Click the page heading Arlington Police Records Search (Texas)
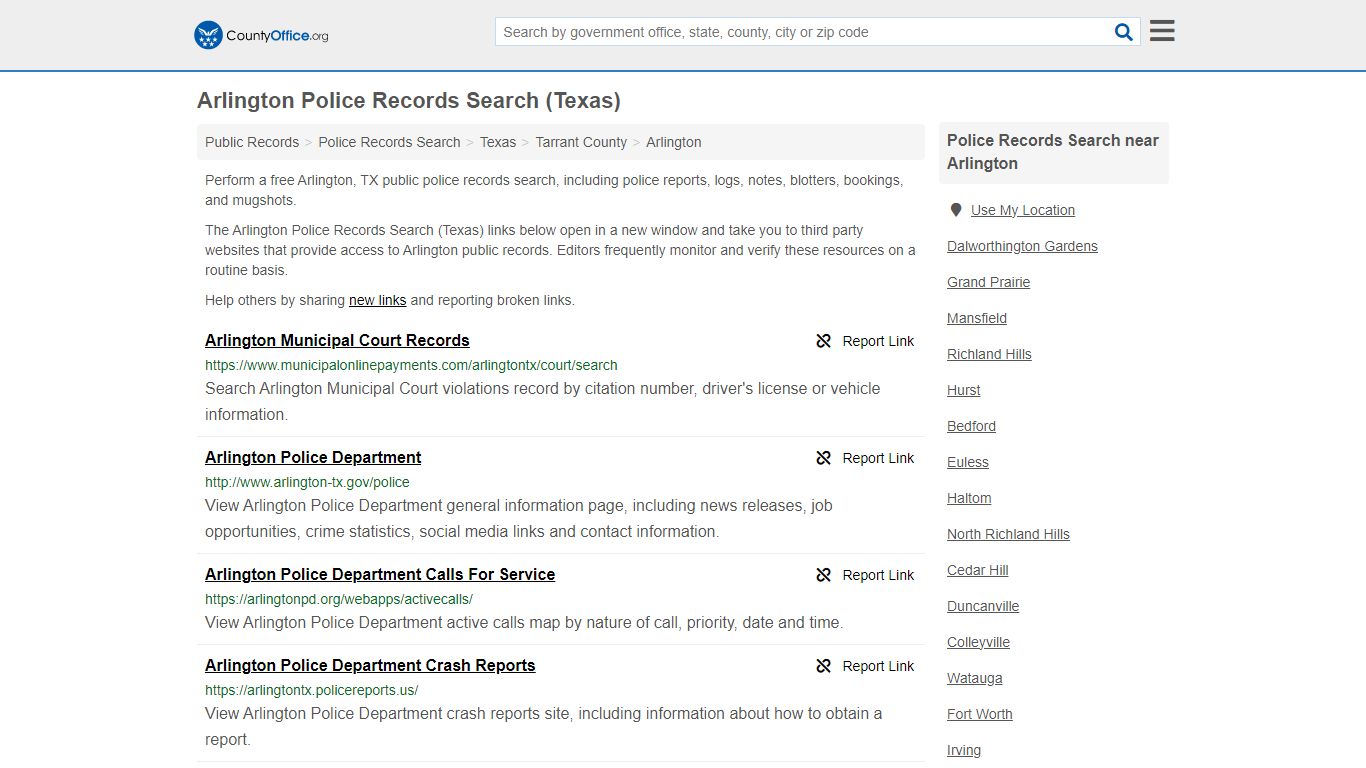Image resolution: width=1366 pixels, height=768 pixels. click(x=409, y=100)
